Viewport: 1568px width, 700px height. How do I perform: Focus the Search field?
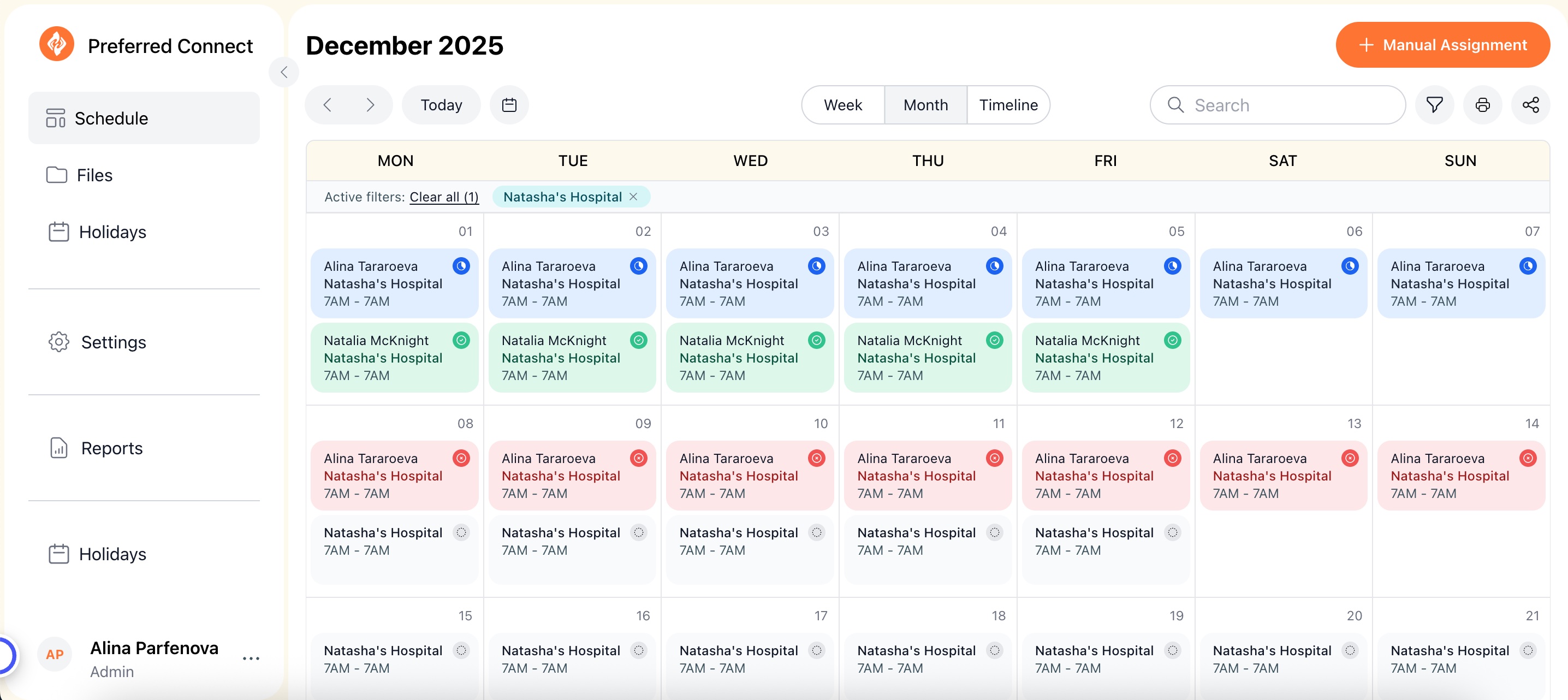click(1278, 105)
